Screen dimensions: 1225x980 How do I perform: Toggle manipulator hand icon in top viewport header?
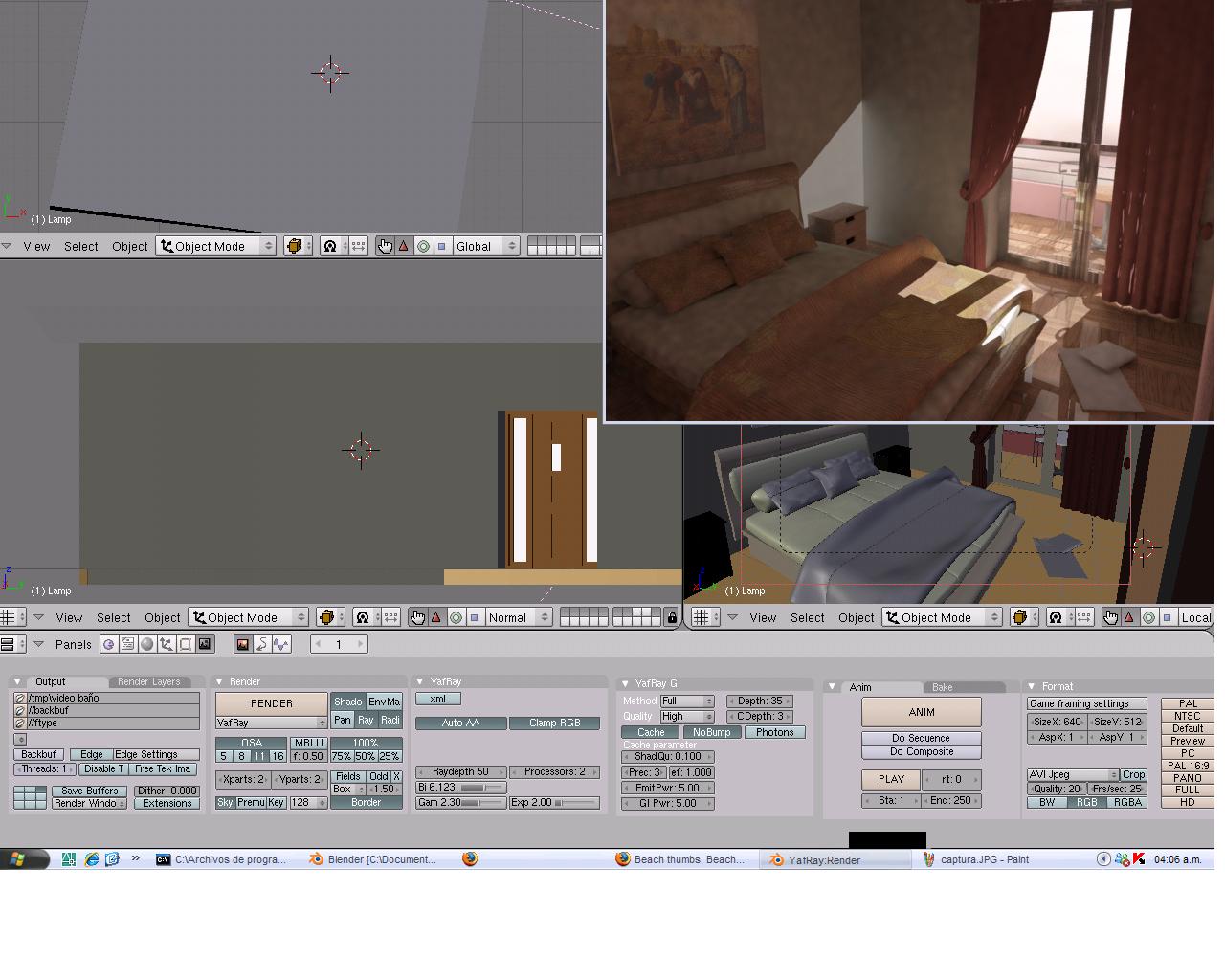(x=385, y=246)
